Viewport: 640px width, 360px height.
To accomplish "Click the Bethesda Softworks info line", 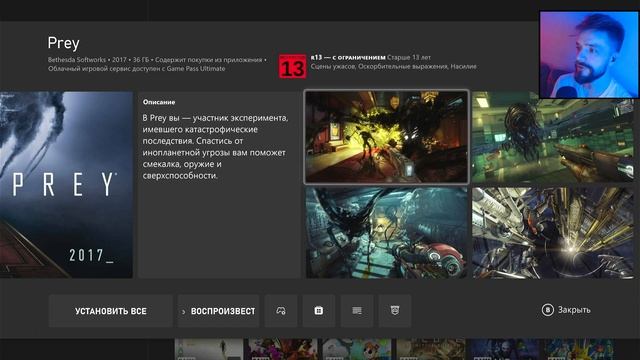I will pos(157,60).
